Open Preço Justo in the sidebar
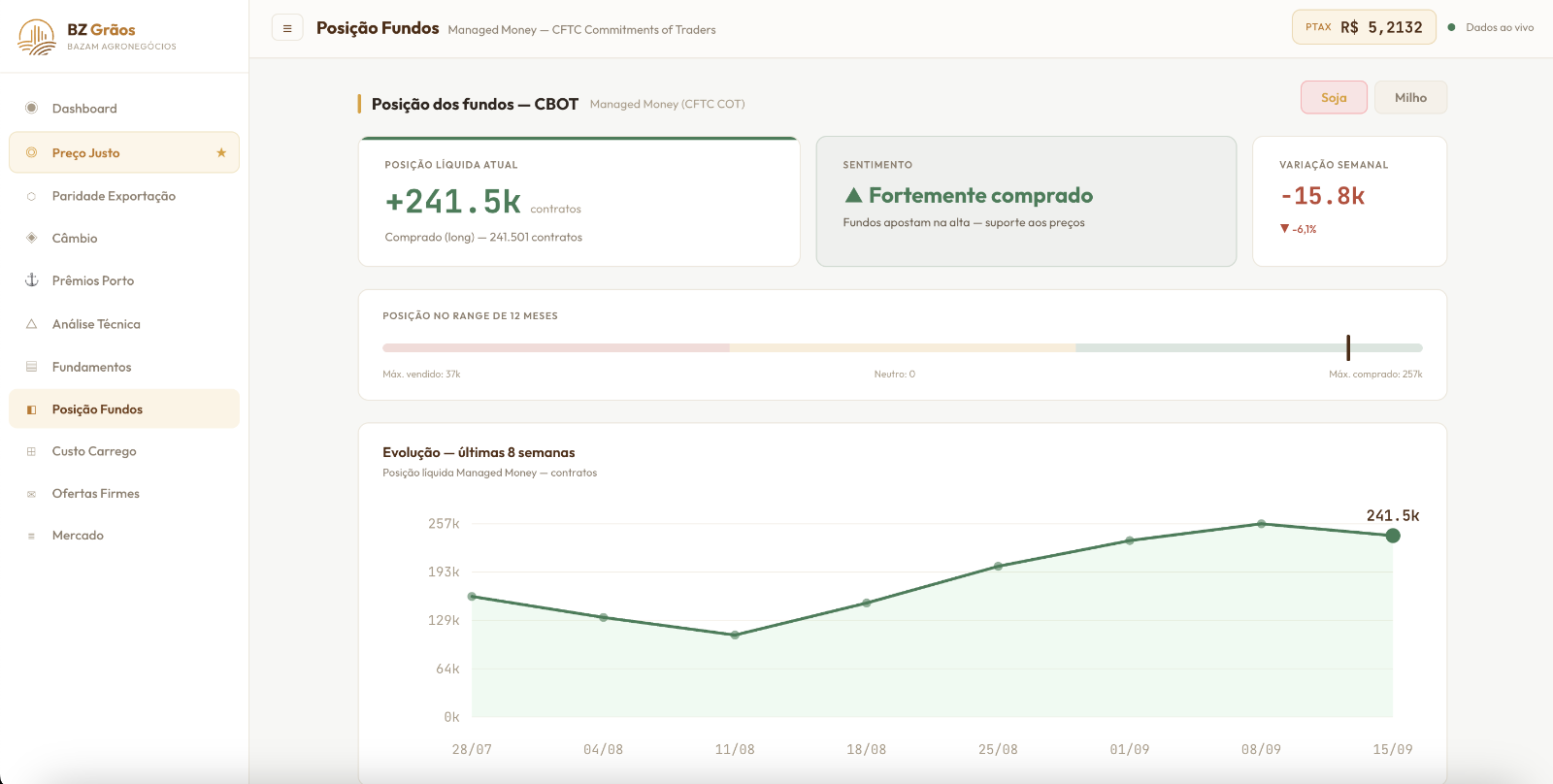Screen dimensions: 1553x784 [124, 152]
